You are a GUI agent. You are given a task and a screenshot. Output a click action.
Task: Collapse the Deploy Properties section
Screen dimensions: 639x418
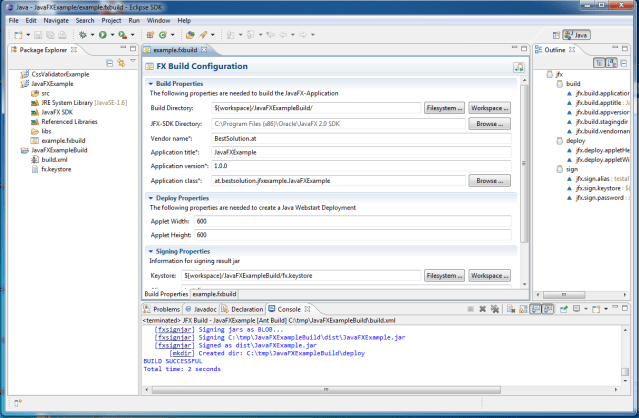point(150,197)
